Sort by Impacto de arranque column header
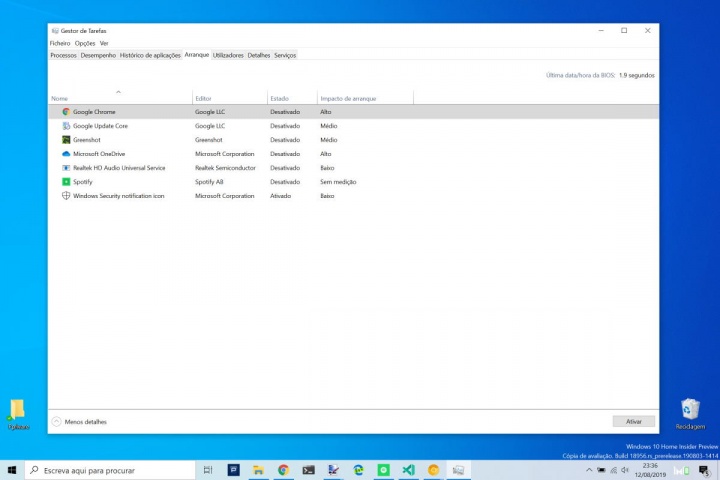The height and width of the screenshot is (480, 720). click(x=365, y=98)
